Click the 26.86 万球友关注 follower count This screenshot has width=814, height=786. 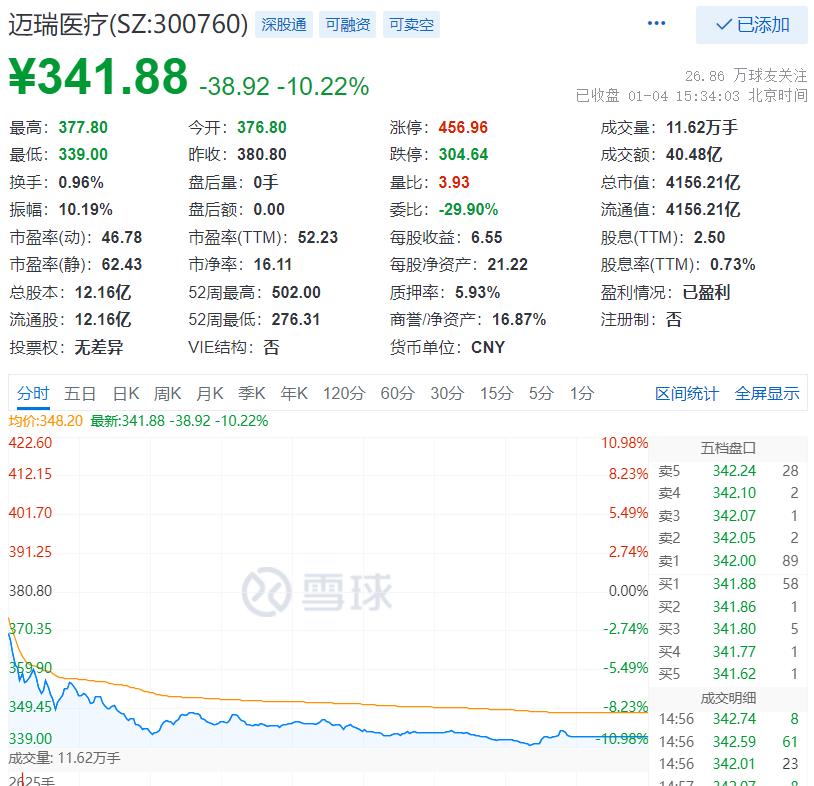(x=745, y=76)
